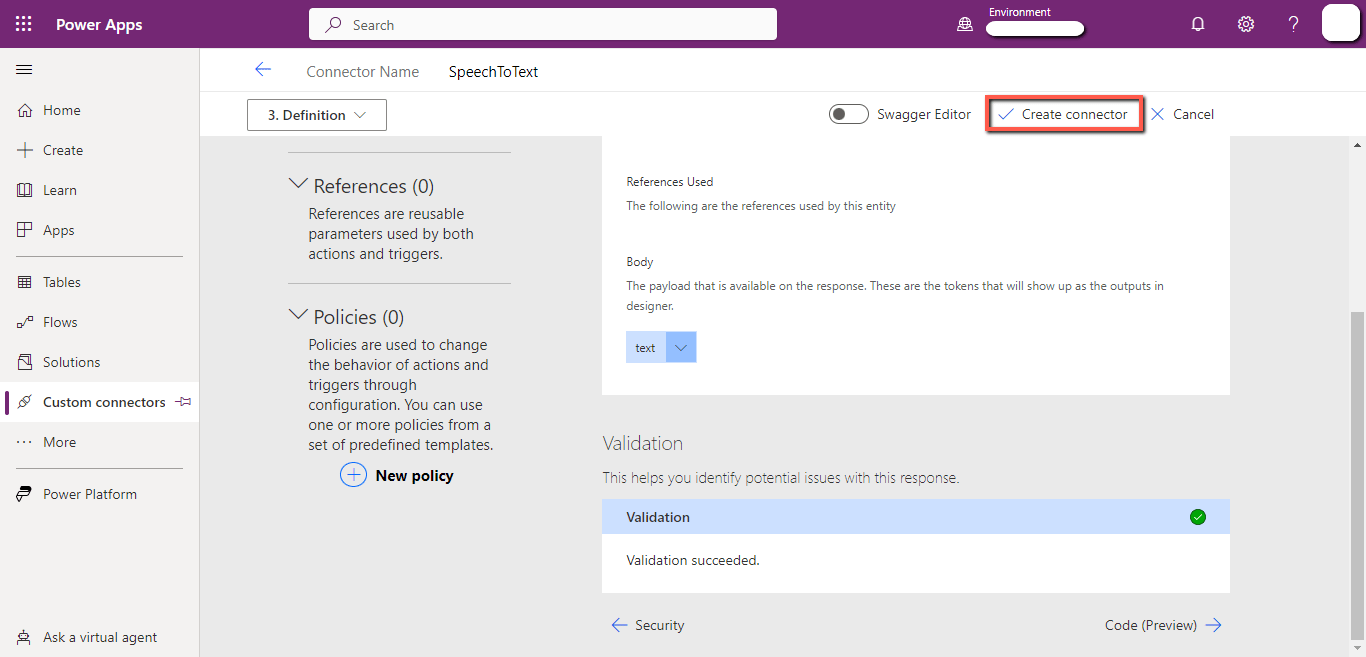Go to next Code (Preview) step
The image size is (1366, 657).
[1163, 625]
